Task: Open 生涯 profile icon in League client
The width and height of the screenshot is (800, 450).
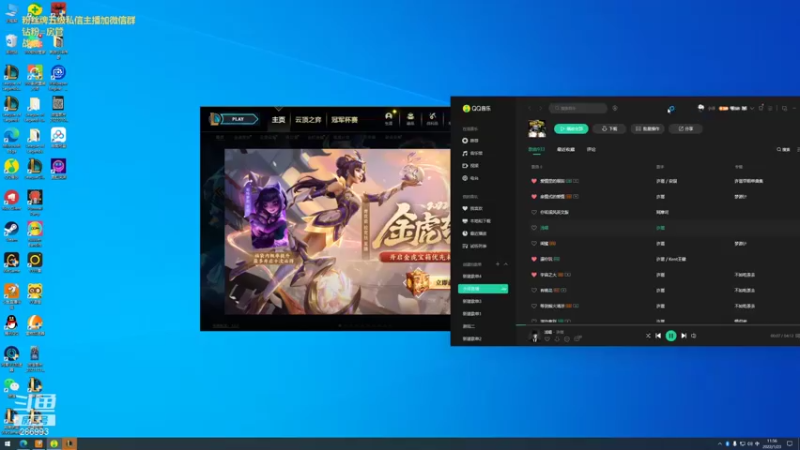Action: tap(389, 118)
